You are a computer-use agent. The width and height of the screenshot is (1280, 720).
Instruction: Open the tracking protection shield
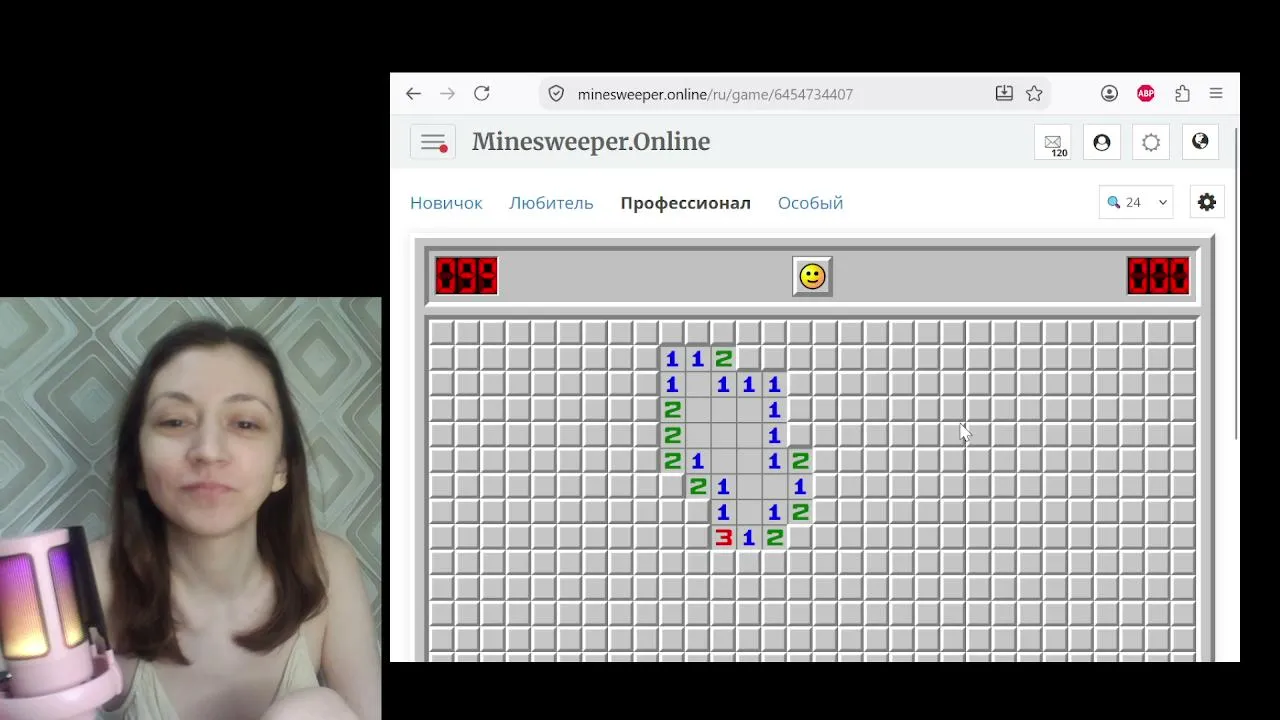[556, 94]
